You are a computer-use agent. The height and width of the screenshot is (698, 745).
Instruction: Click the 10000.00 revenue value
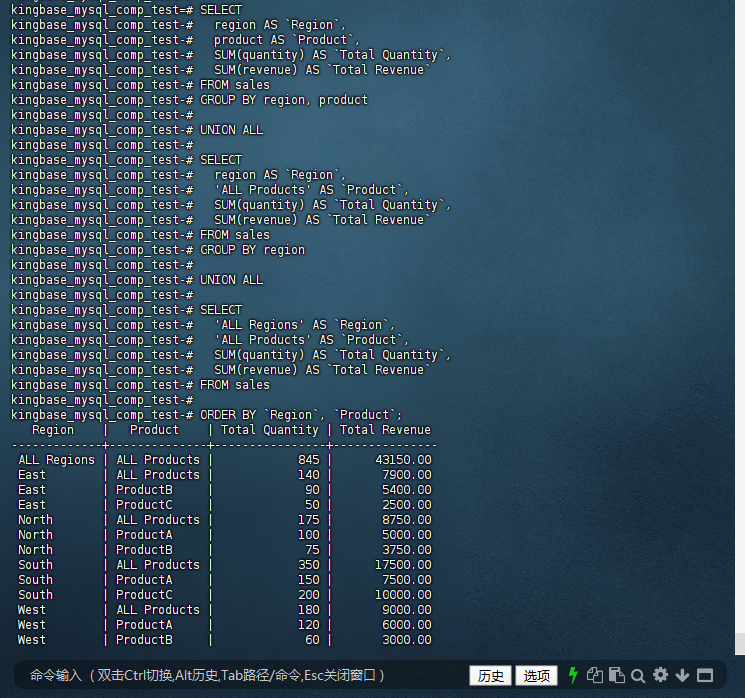(403, 595)
